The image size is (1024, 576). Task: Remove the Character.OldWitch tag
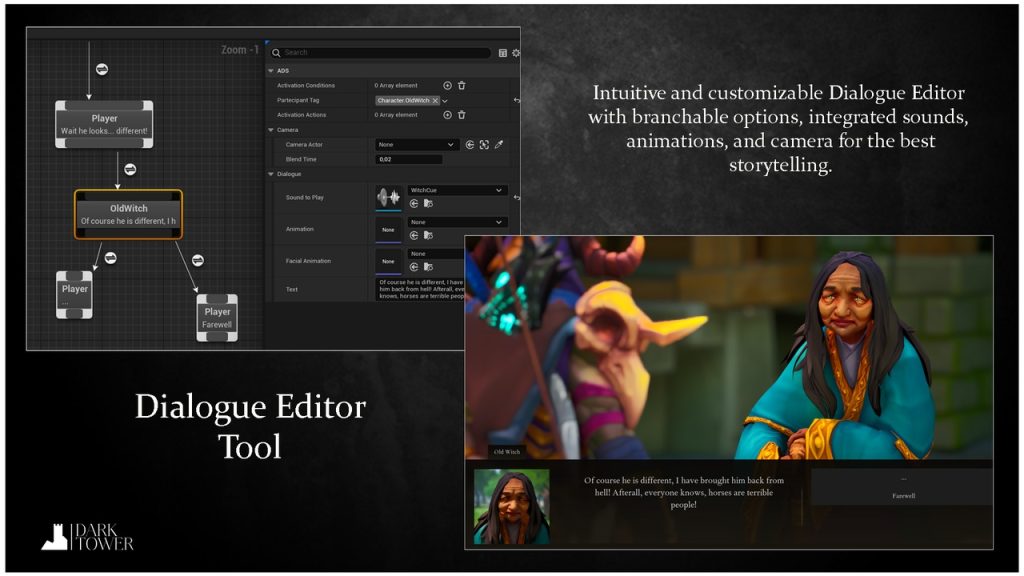click(435, 101)
